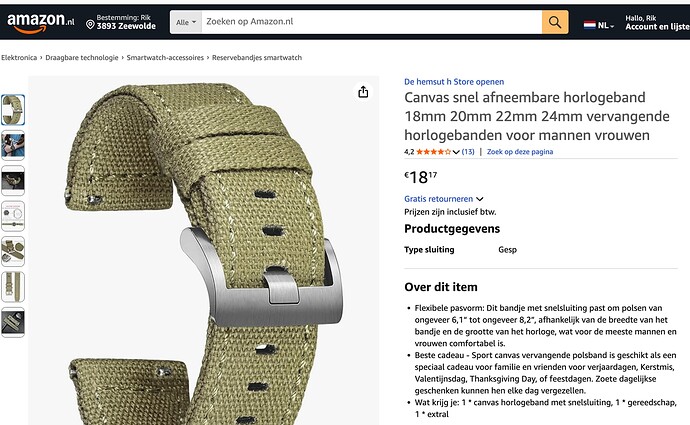Select the first green watchband thumbnail

[13, 110]
